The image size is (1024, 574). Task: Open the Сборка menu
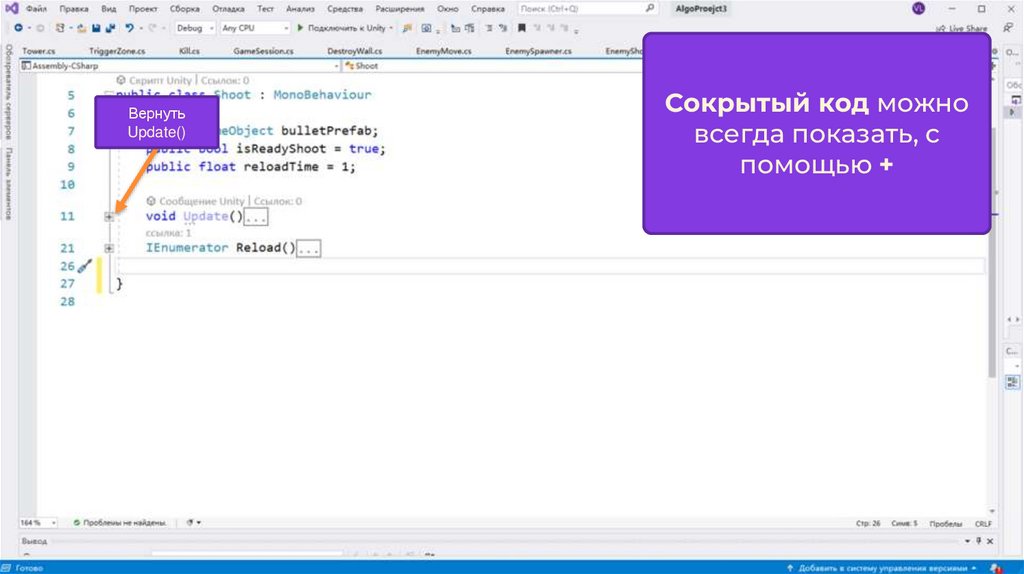tap(185, 8)
